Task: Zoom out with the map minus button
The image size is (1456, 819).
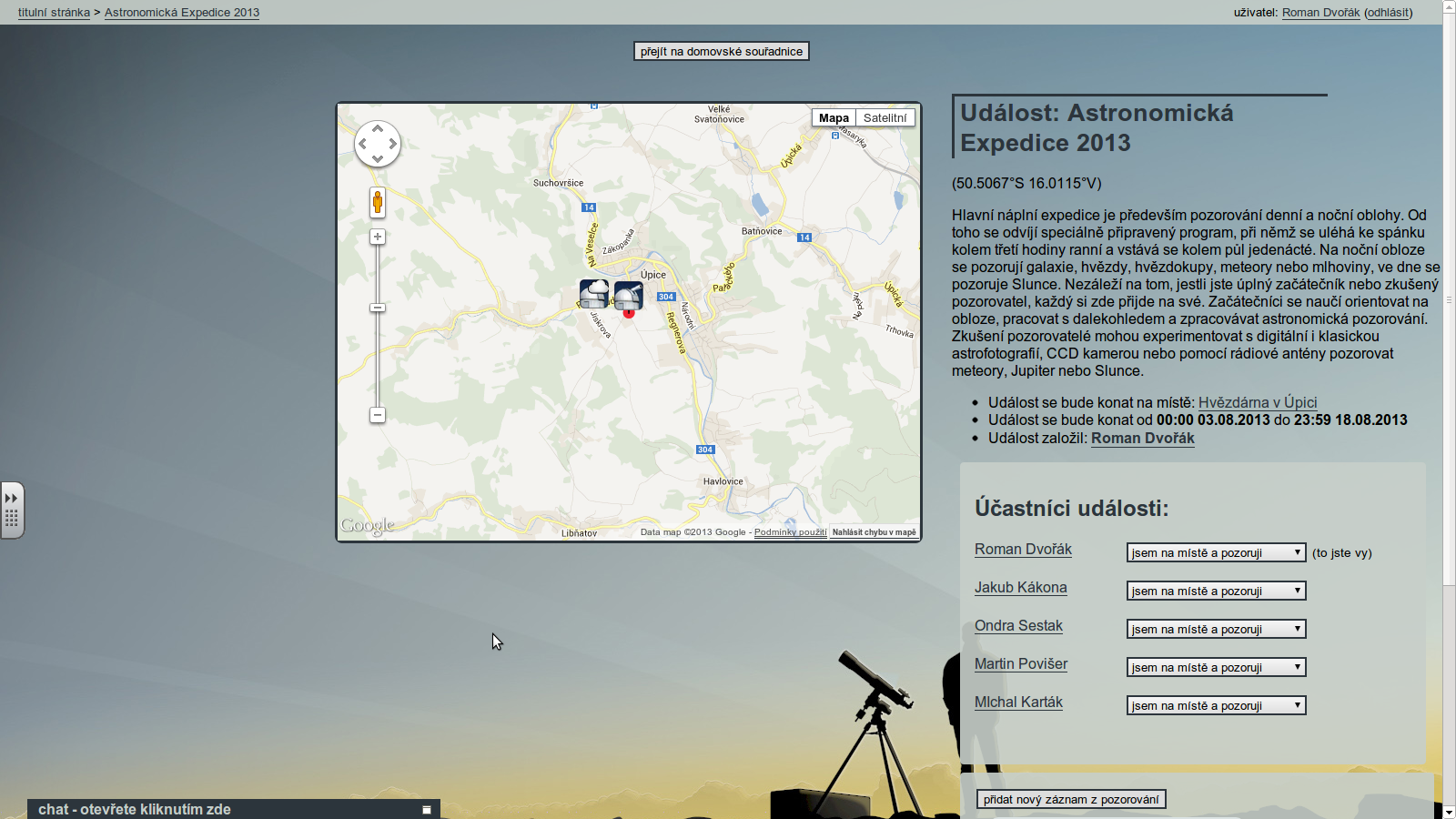Action: pos(378,415)
